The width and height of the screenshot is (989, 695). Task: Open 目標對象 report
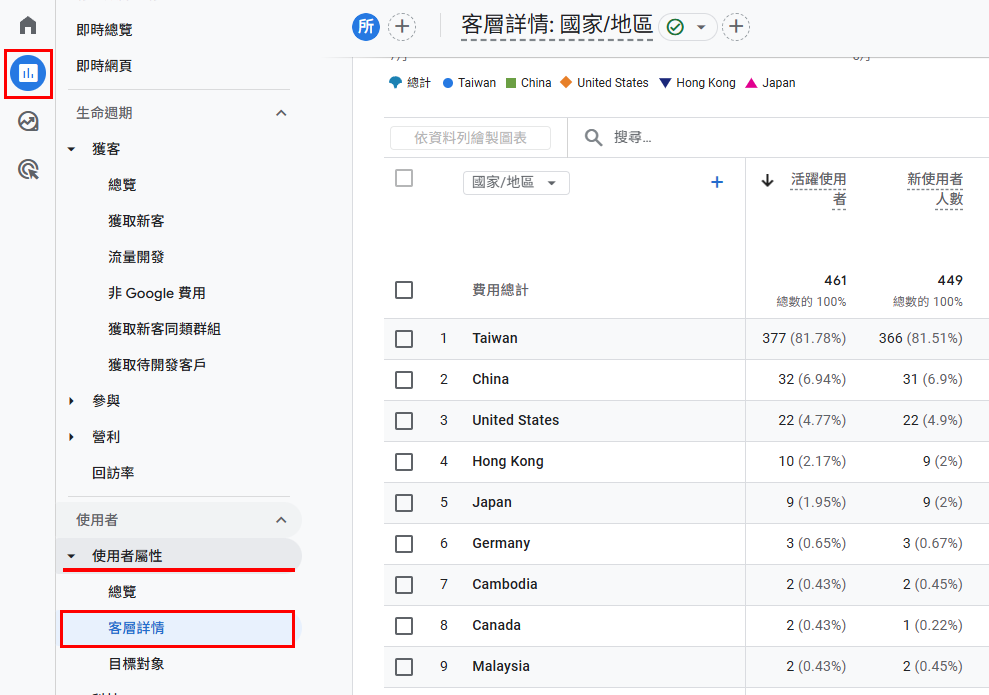[x=136, y=664]
